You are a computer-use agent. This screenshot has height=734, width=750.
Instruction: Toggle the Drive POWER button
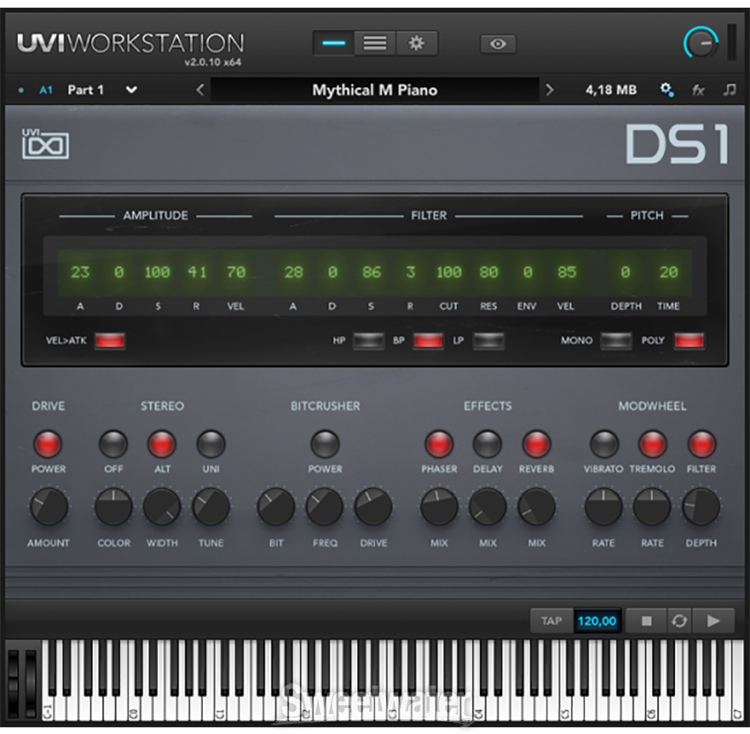[x=48, y=444]
